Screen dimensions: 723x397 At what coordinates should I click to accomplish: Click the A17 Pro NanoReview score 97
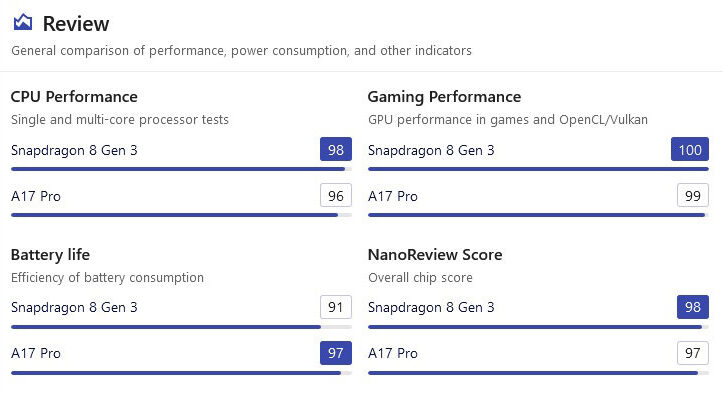coord(693,353)
